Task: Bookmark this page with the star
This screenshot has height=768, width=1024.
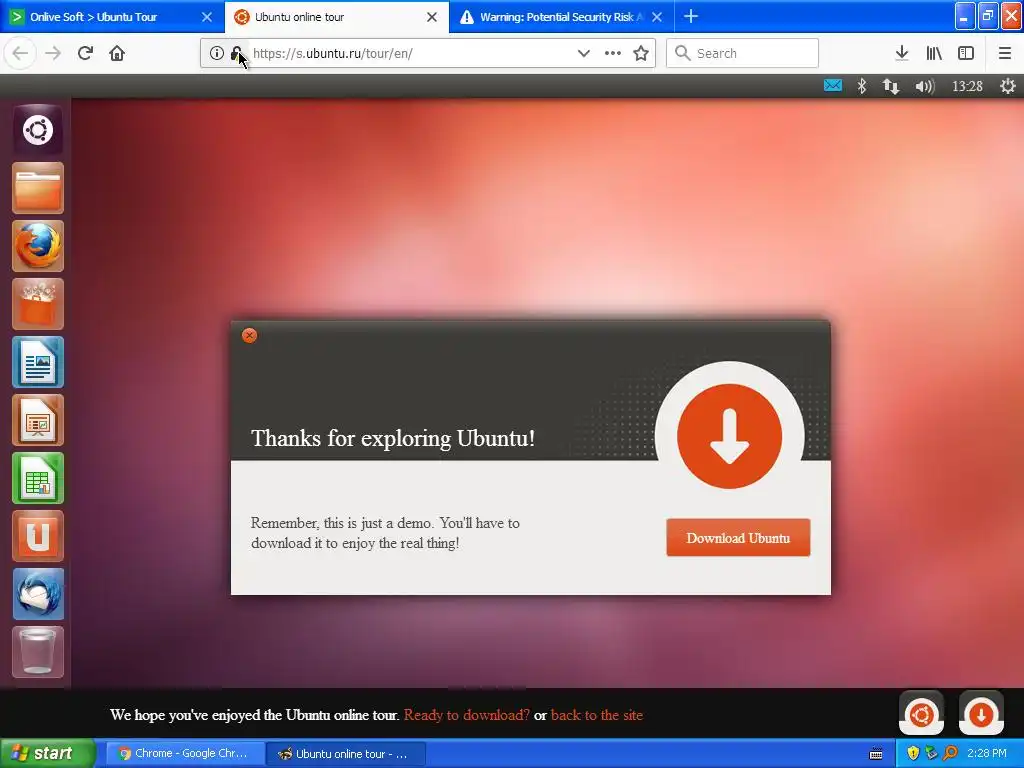Action: 641,54
